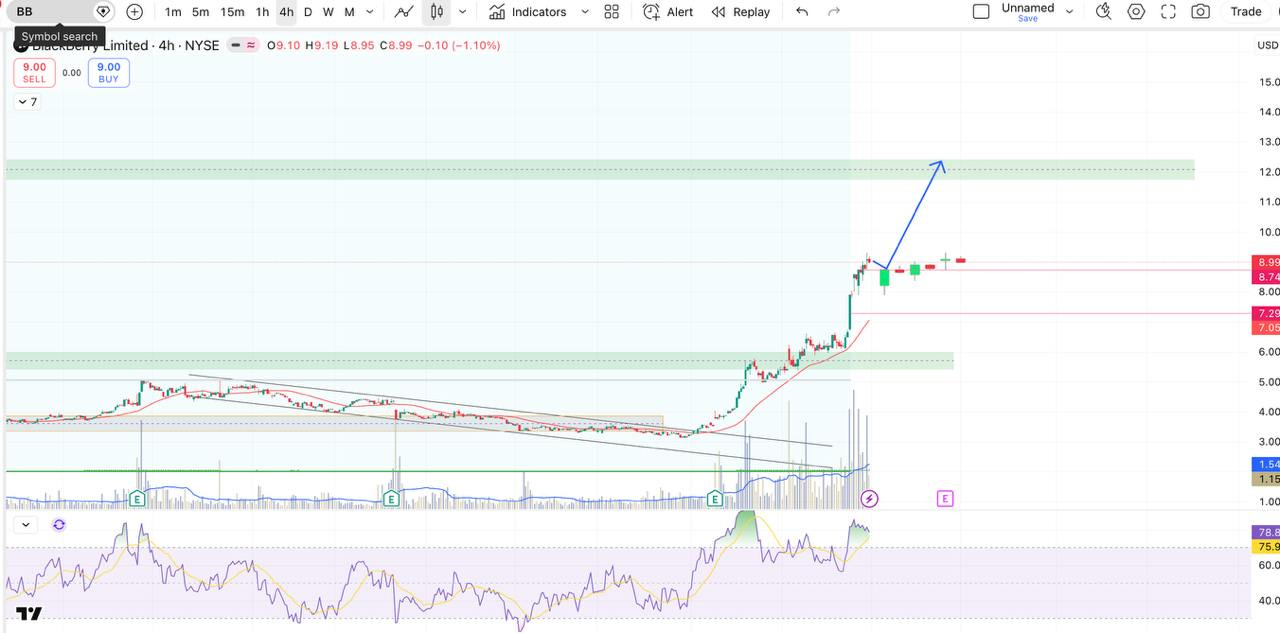1280x633 pixels.
Task: Open the line chart style icon
Action: click(x=404, y=12)
